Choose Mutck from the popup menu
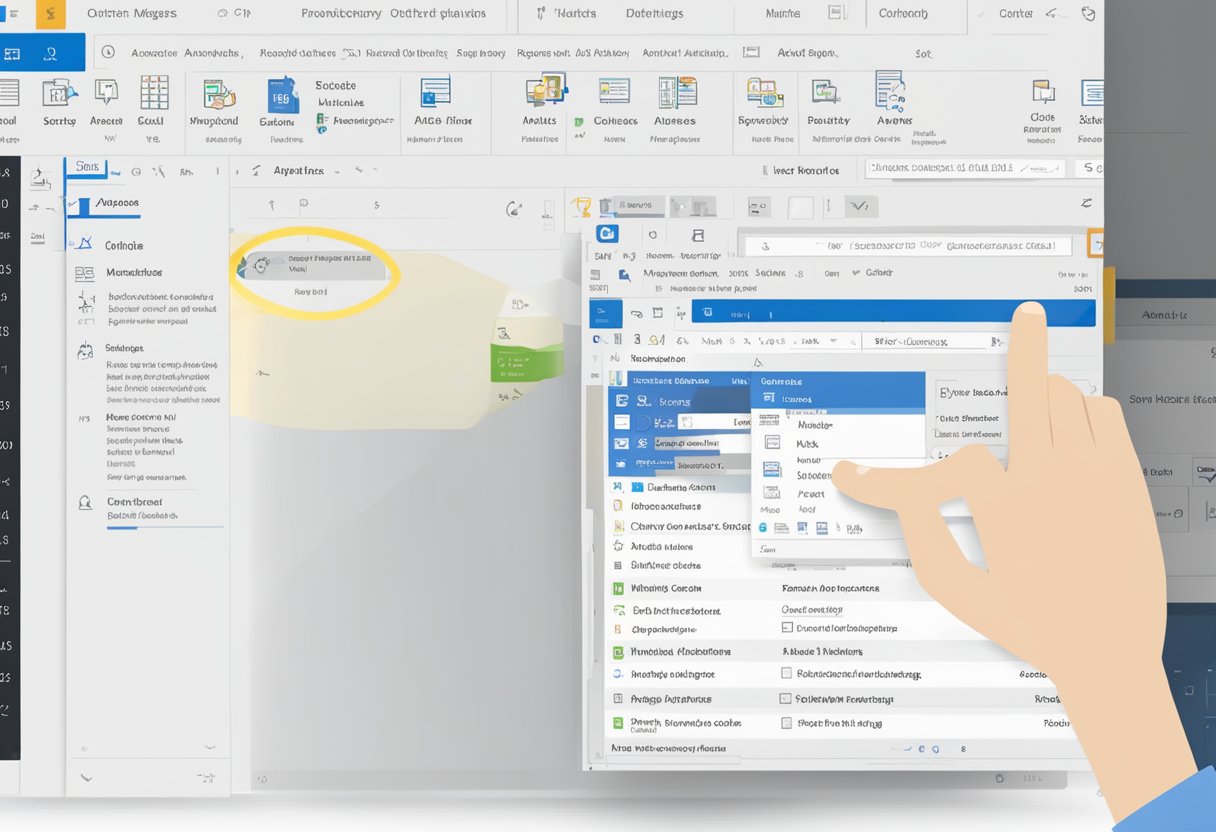1216x832 pixels. (808, 443)
